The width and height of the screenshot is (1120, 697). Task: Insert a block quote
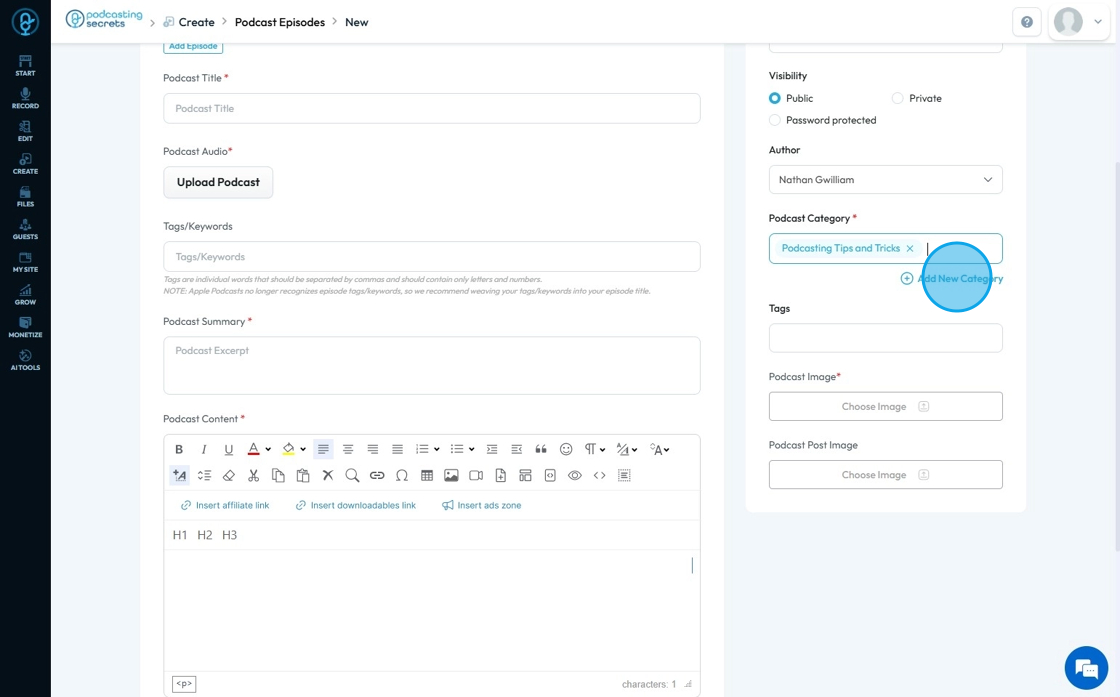click(x=541, y=449)
